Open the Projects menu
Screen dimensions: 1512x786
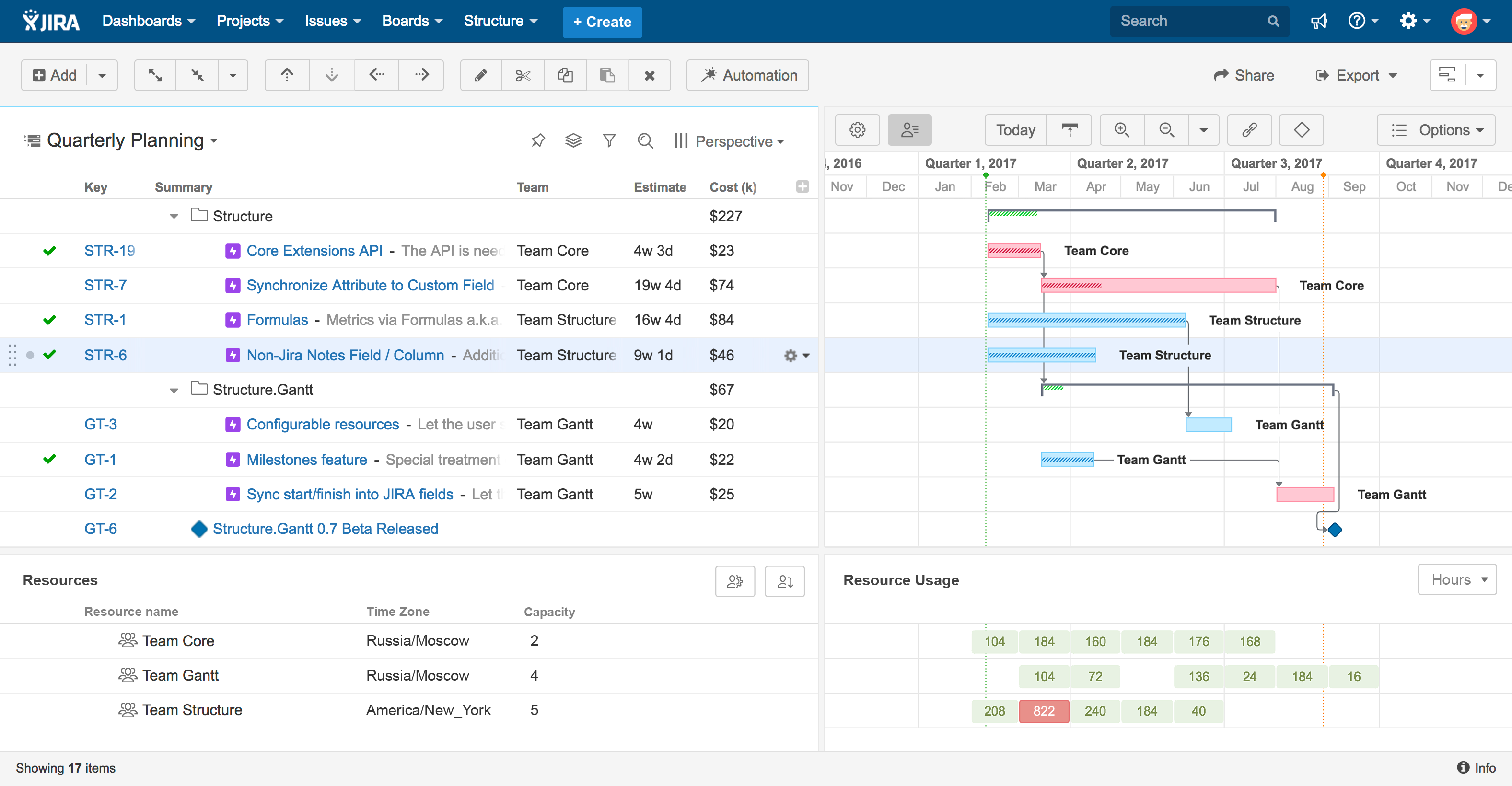pyautogui.click(x=249, y=22)
